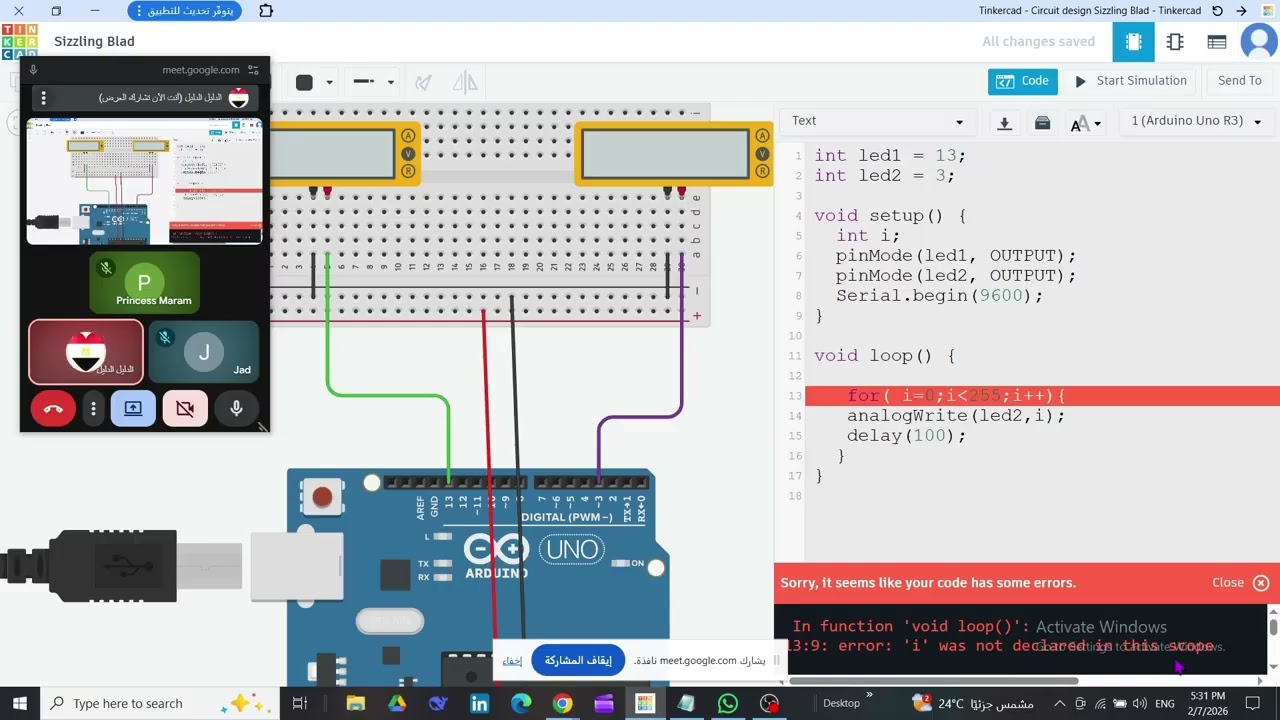The height and width of the screenshot is (720, 1280).
Task: Open WhatsApp from taskbar
Action: click(727, 703)
